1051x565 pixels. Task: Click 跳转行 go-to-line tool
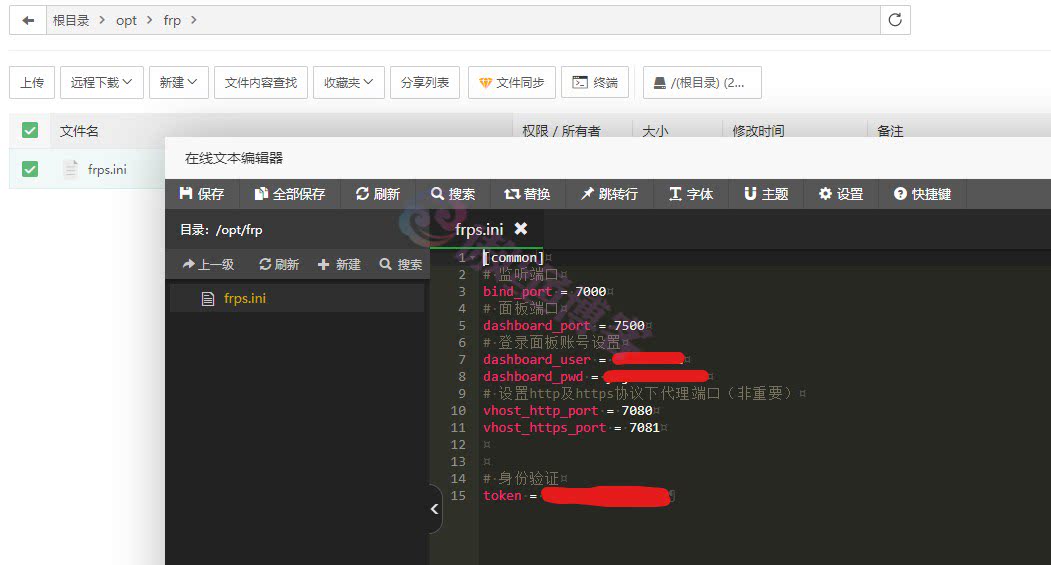pyautogui.click(x=609, y=194)
